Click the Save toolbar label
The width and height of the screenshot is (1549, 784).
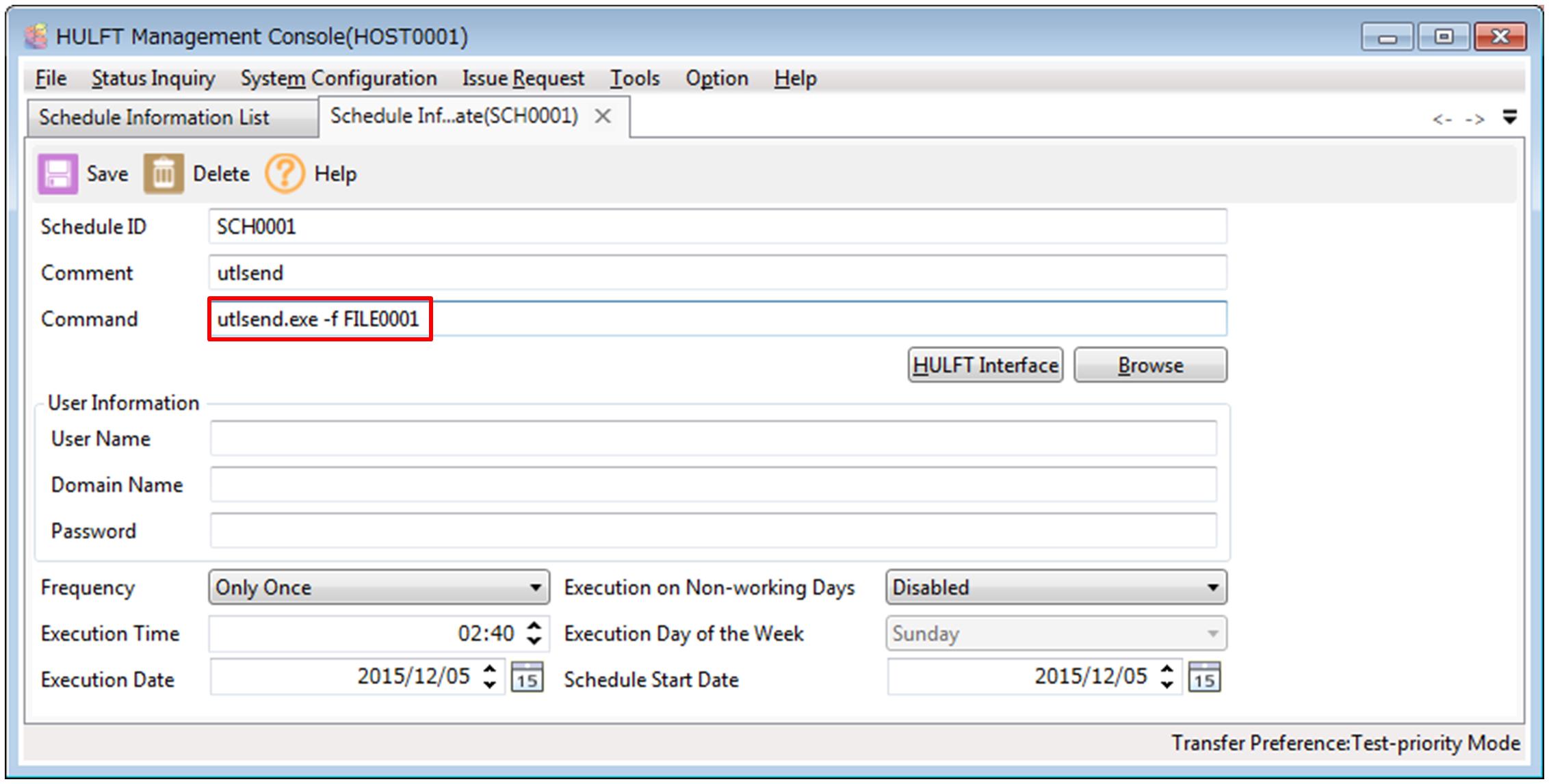107,174
